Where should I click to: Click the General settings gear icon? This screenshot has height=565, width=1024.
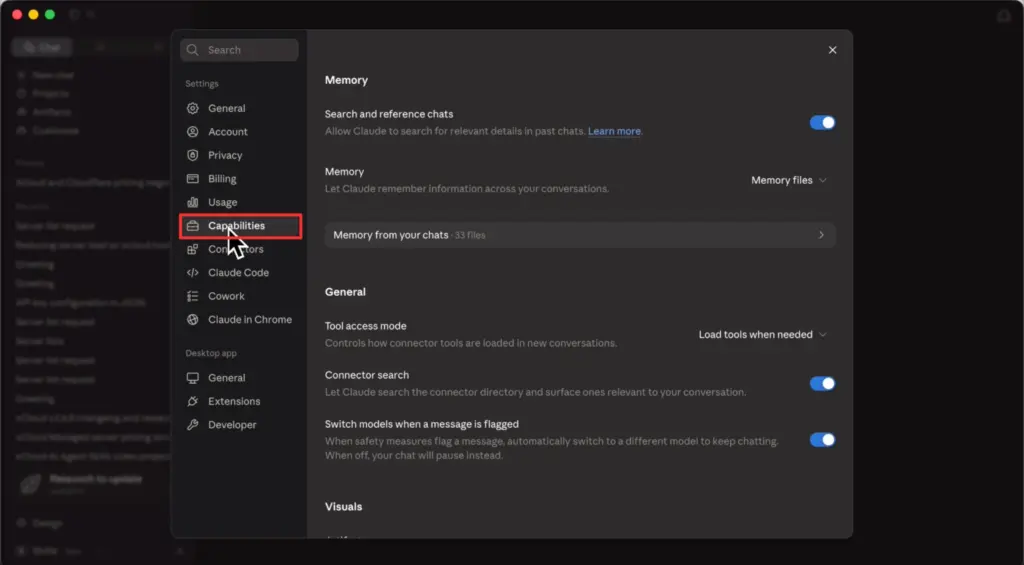pos(193,108)
